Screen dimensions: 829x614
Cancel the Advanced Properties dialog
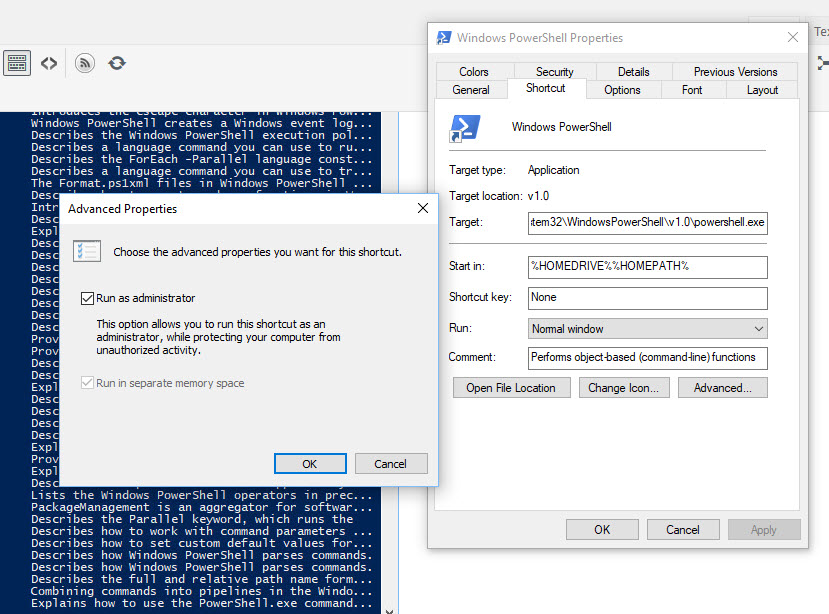(x=391, y=464)
